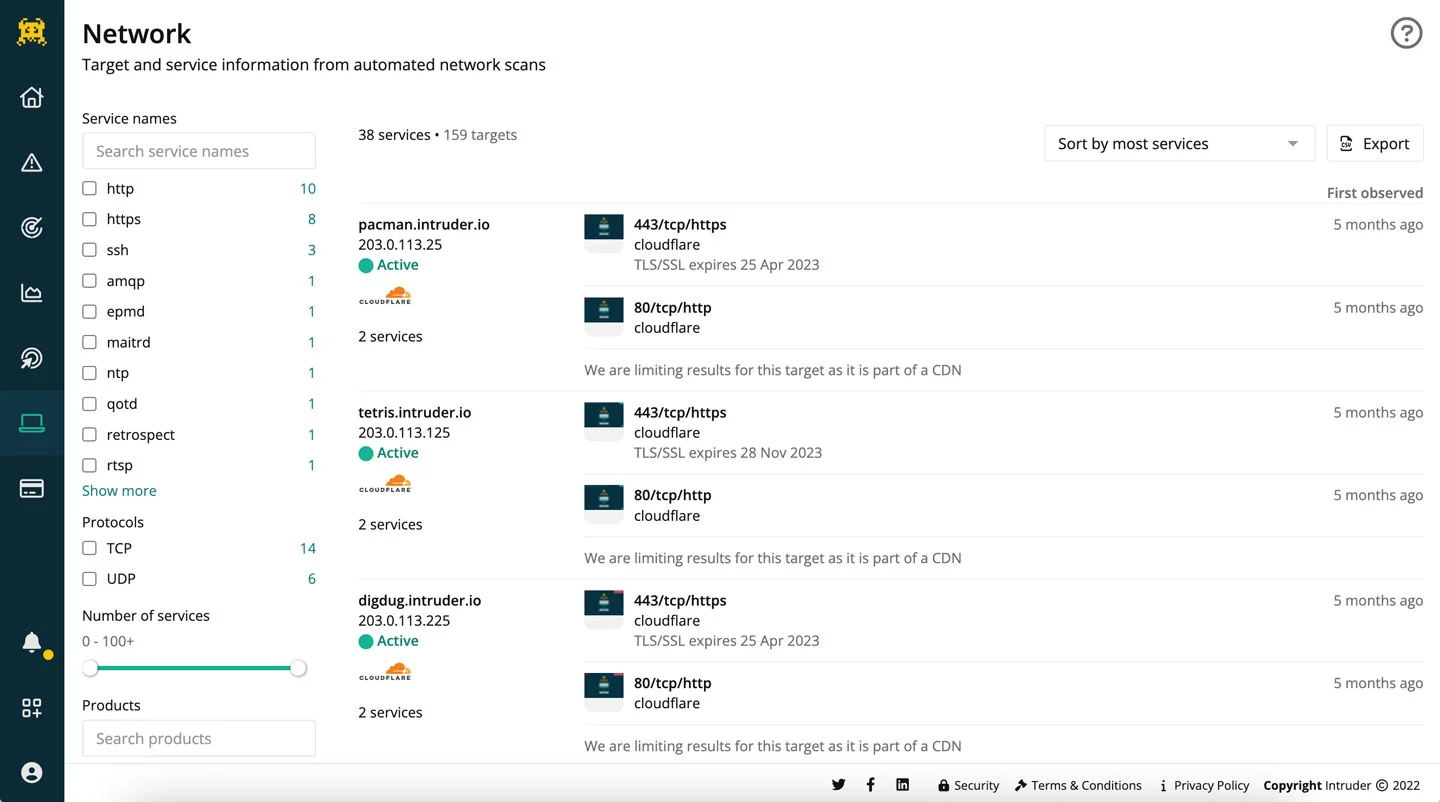1440x802 pixels.
Task: Open the Sort by most services dropdown
Action: pos(1179,144)
